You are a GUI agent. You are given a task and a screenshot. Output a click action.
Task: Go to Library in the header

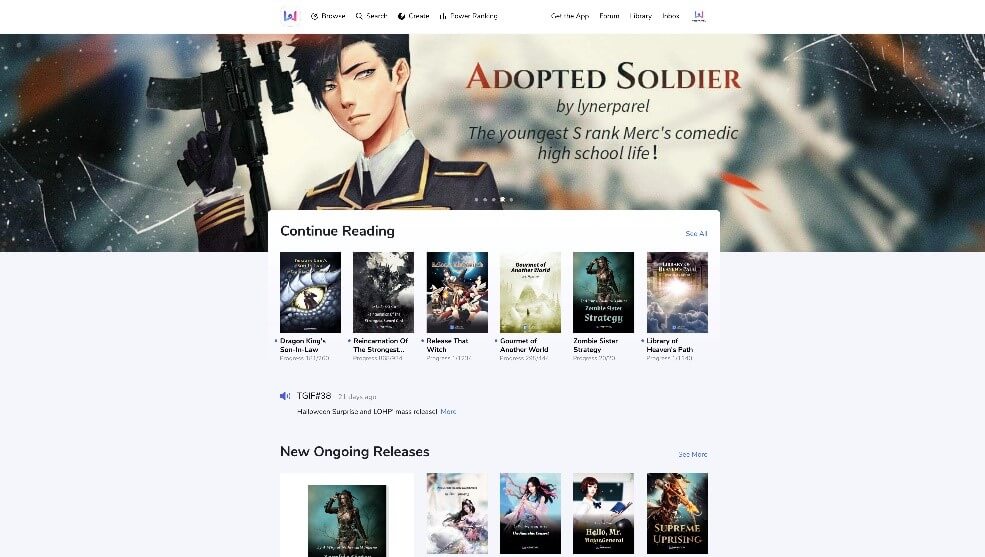641,16
